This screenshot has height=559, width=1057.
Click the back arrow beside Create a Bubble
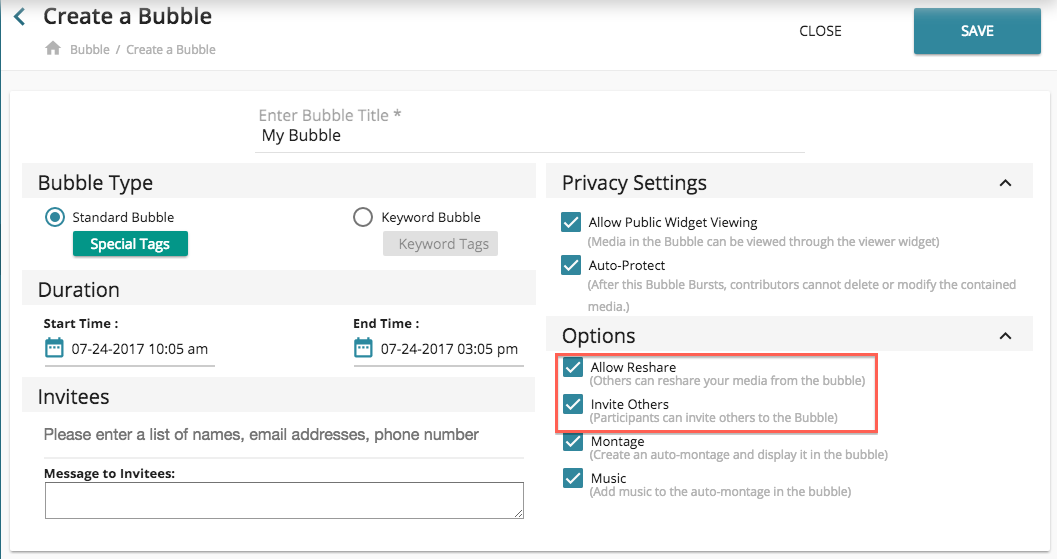[x=19, y=17]
